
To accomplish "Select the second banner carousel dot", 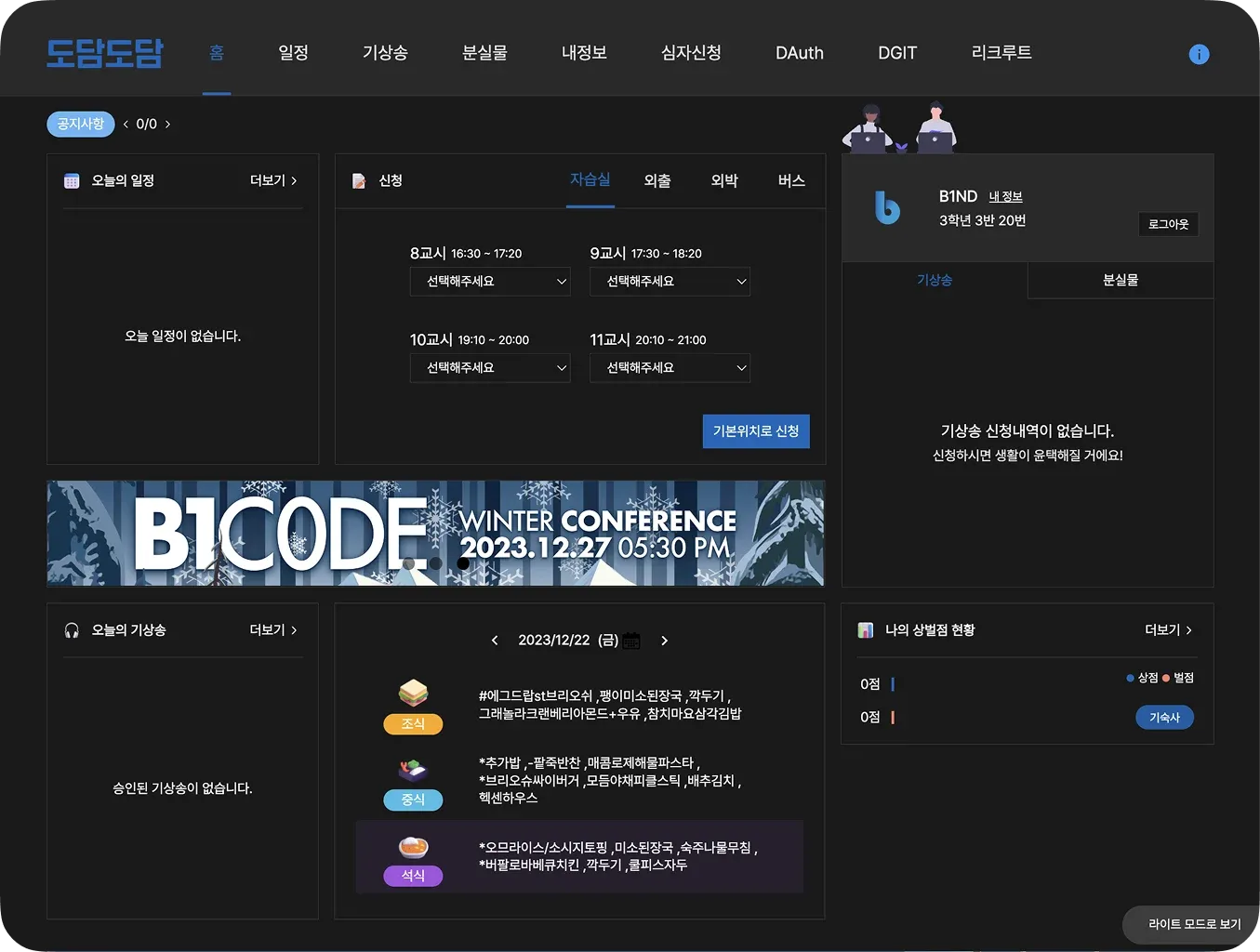I will [435, 563].
